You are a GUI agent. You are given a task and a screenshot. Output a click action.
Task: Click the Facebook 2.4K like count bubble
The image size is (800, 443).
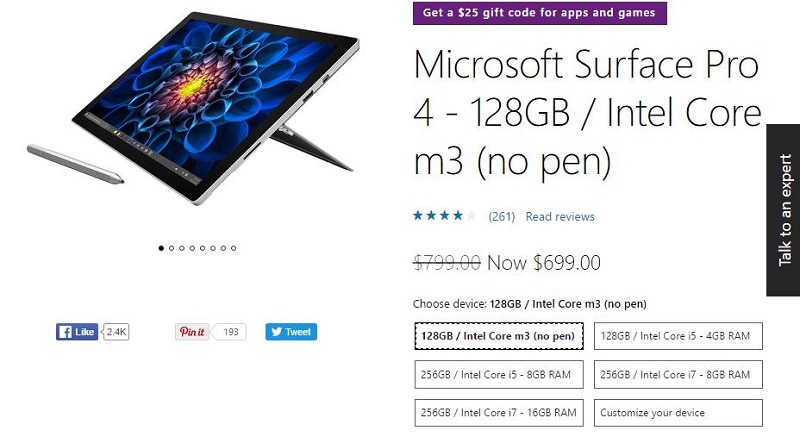[116, 332]
